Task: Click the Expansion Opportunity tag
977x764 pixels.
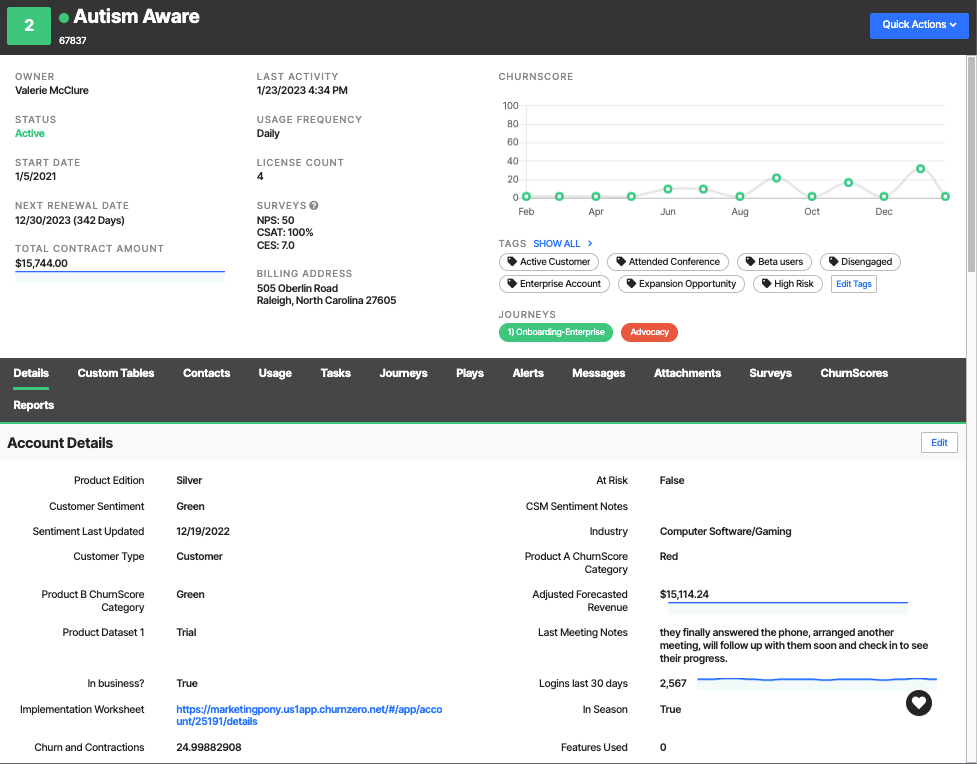Action: point(681,284)
